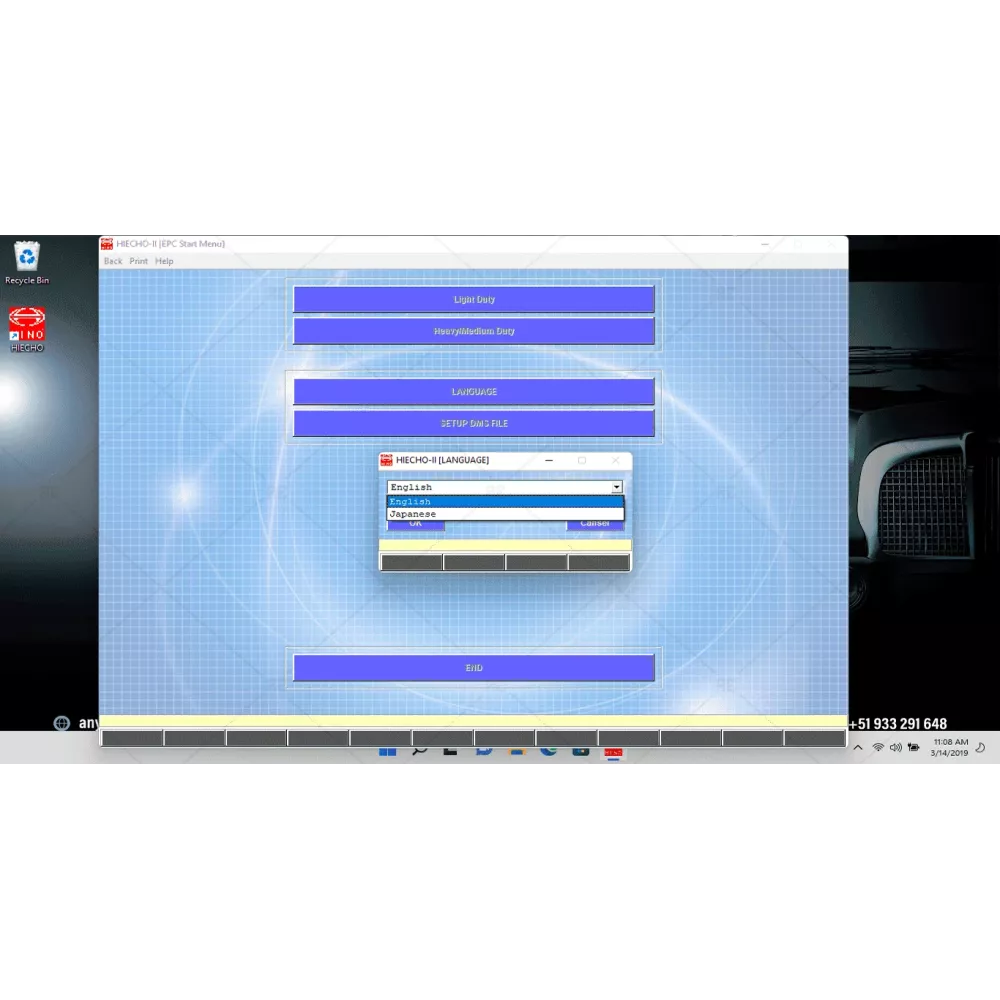This screenshot has height=1000, width=1000.
Task: Choose Japanese from the language list
Action: coord(505,514)
